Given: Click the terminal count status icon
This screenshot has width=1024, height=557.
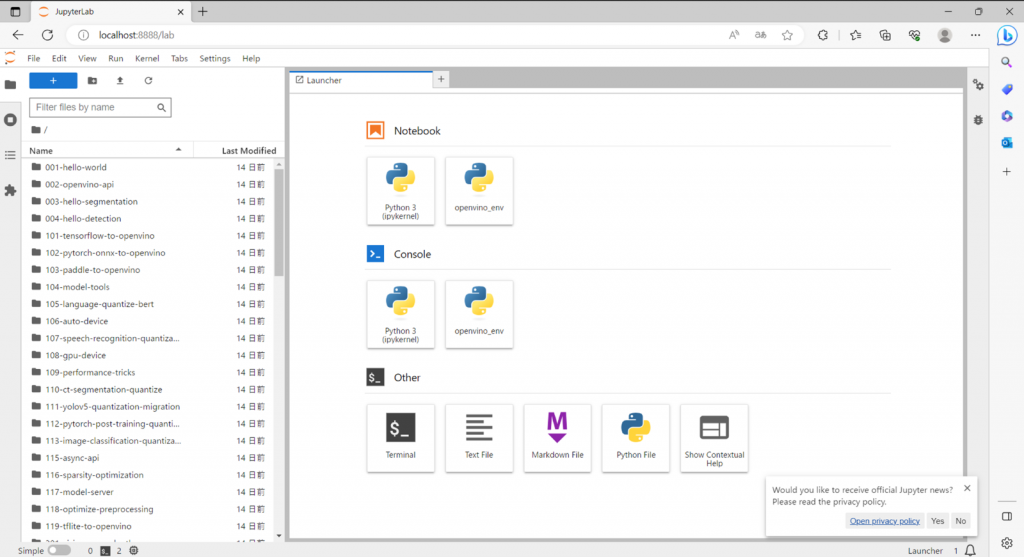Looking at the screenshot, I should click(105, 550).
